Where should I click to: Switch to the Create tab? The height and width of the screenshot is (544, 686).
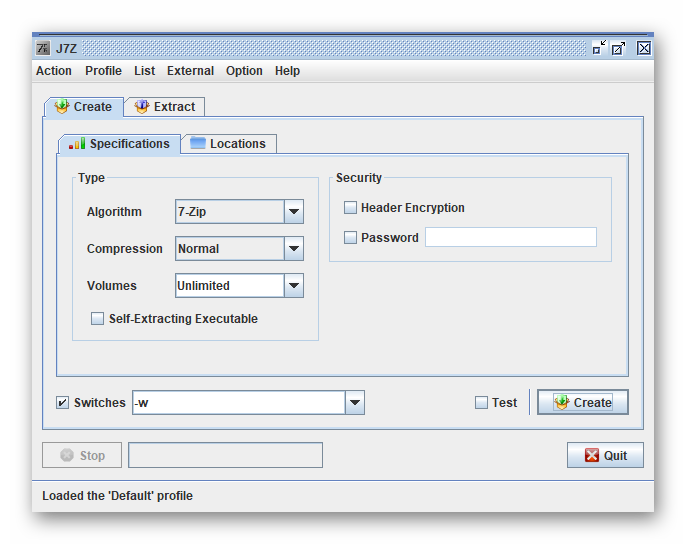[x=84, y=107]
